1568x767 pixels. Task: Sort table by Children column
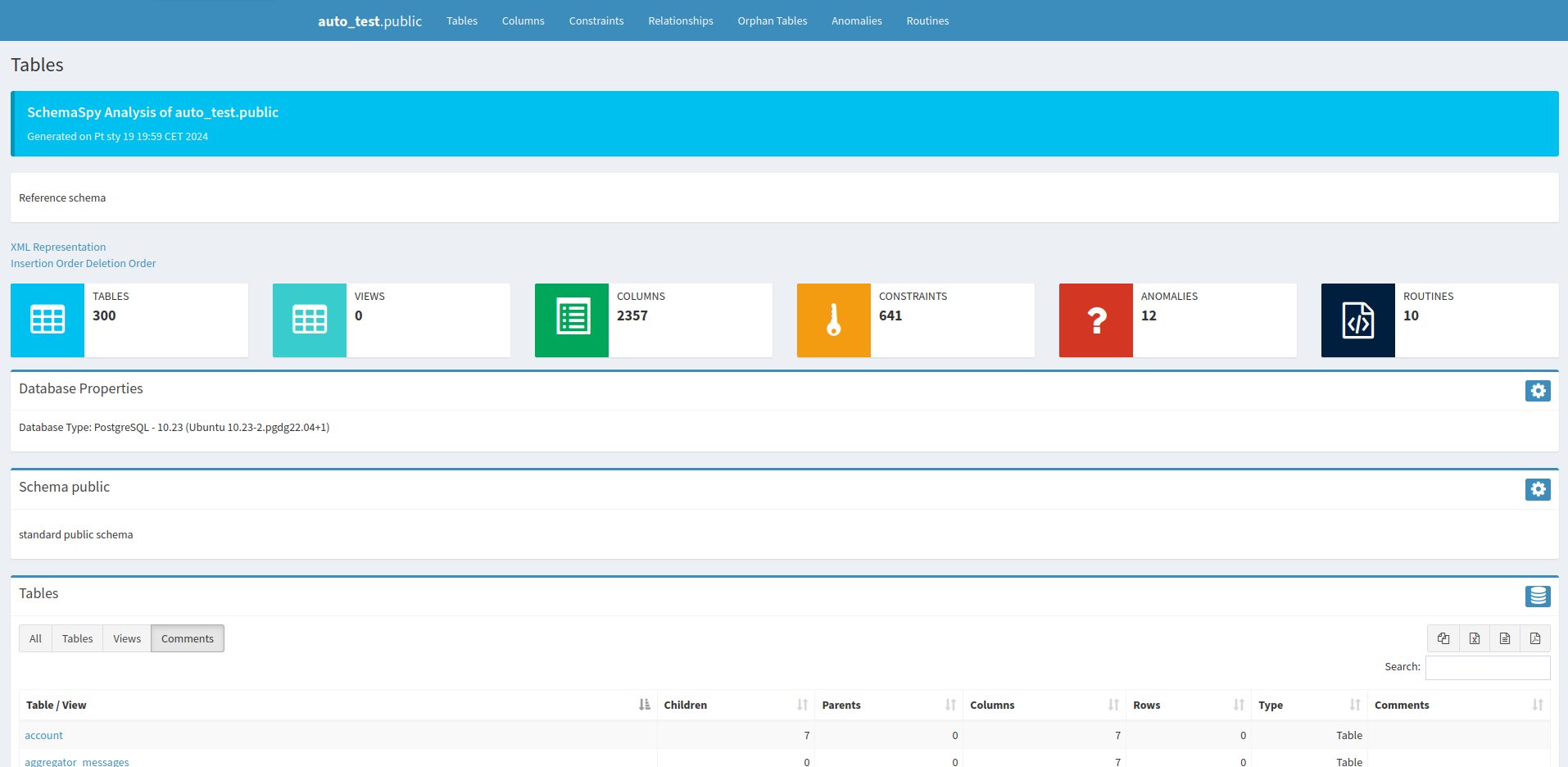[735, 705]
